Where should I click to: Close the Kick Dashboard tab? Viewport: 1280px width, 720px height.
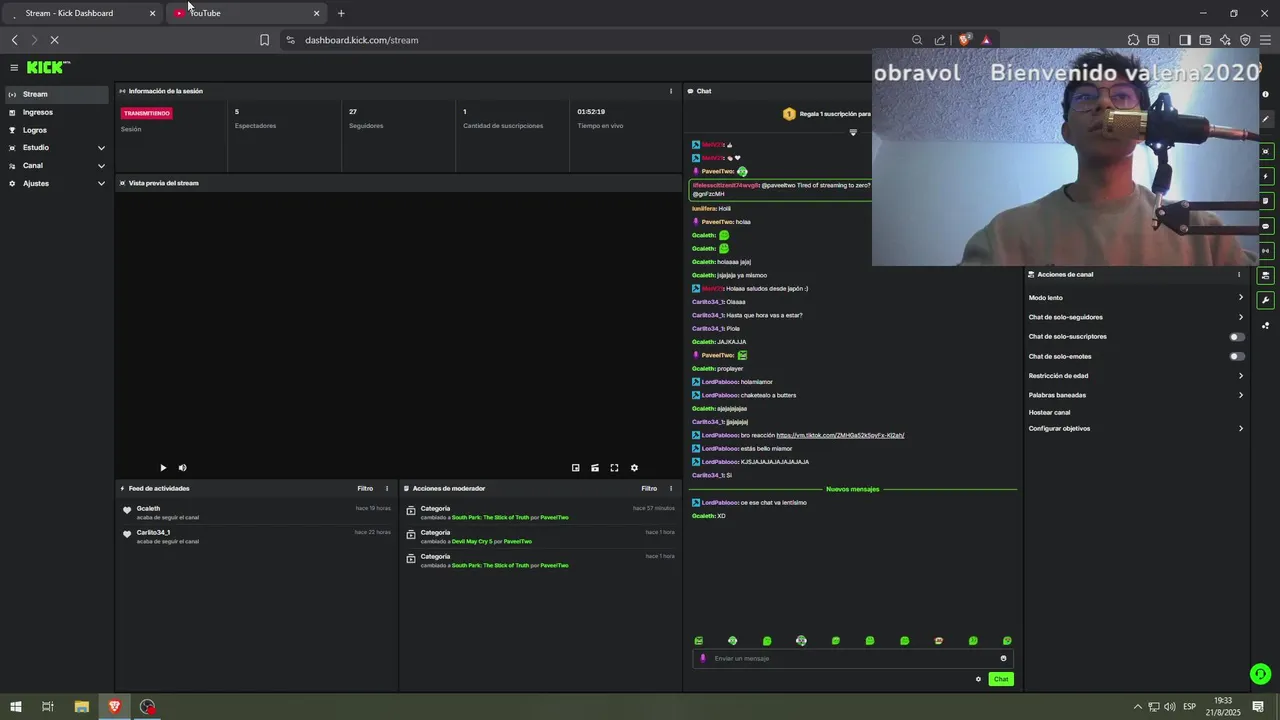[152, 13]
